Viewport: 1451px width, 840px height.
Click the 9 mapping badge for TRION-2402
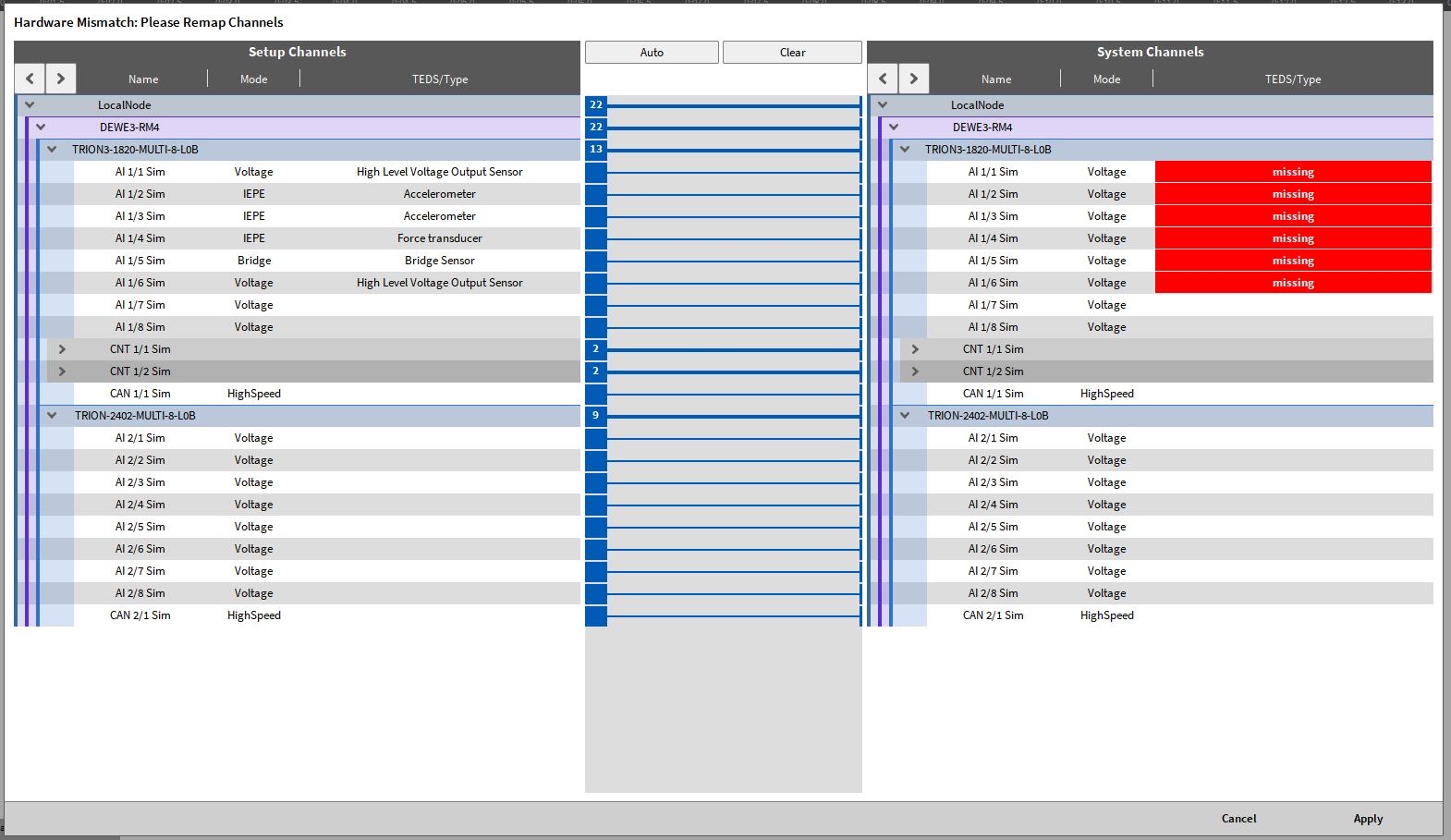[x=596, y=416]
